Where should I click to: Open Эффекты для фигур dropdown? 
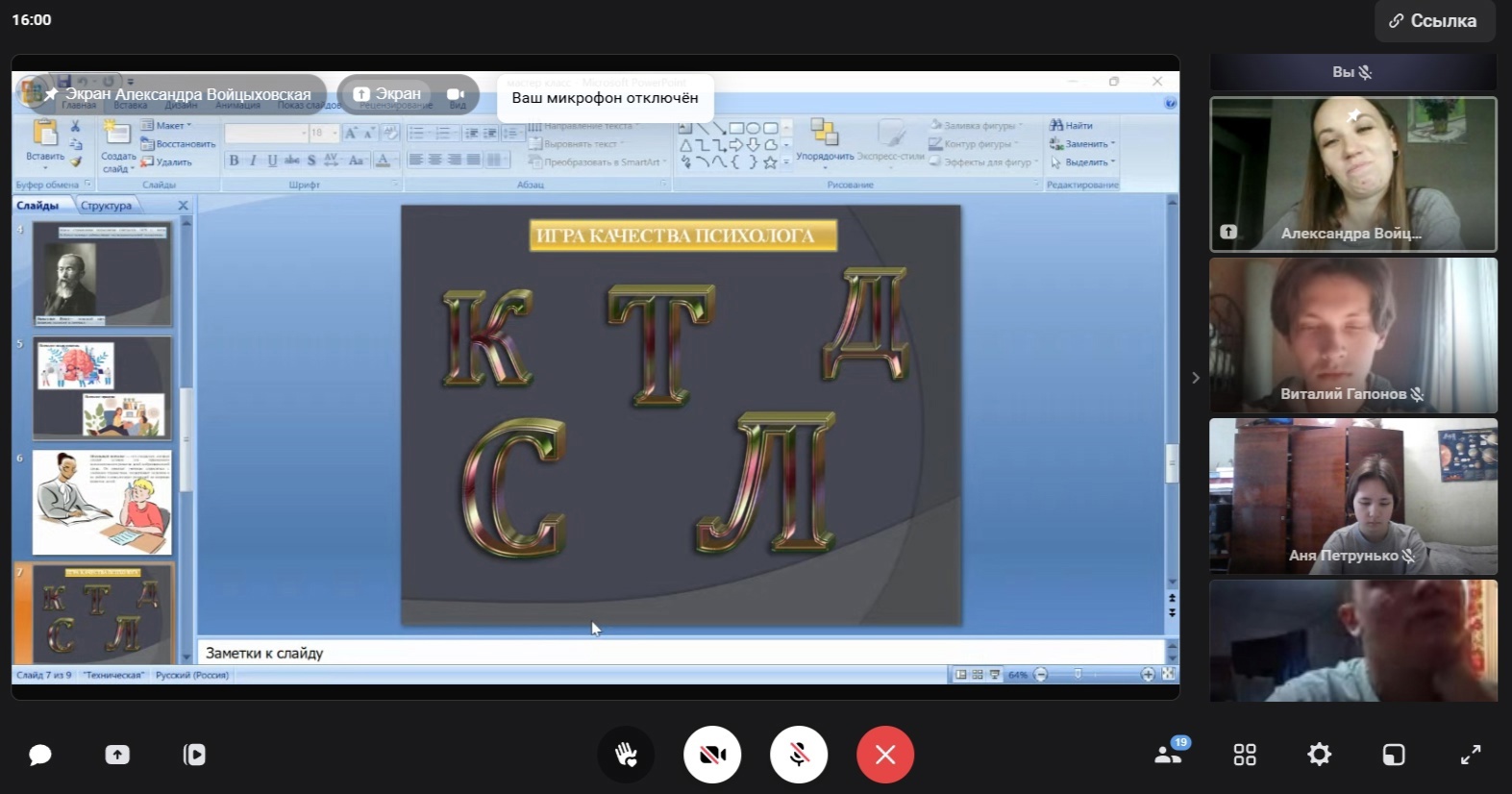coord(984,162)
